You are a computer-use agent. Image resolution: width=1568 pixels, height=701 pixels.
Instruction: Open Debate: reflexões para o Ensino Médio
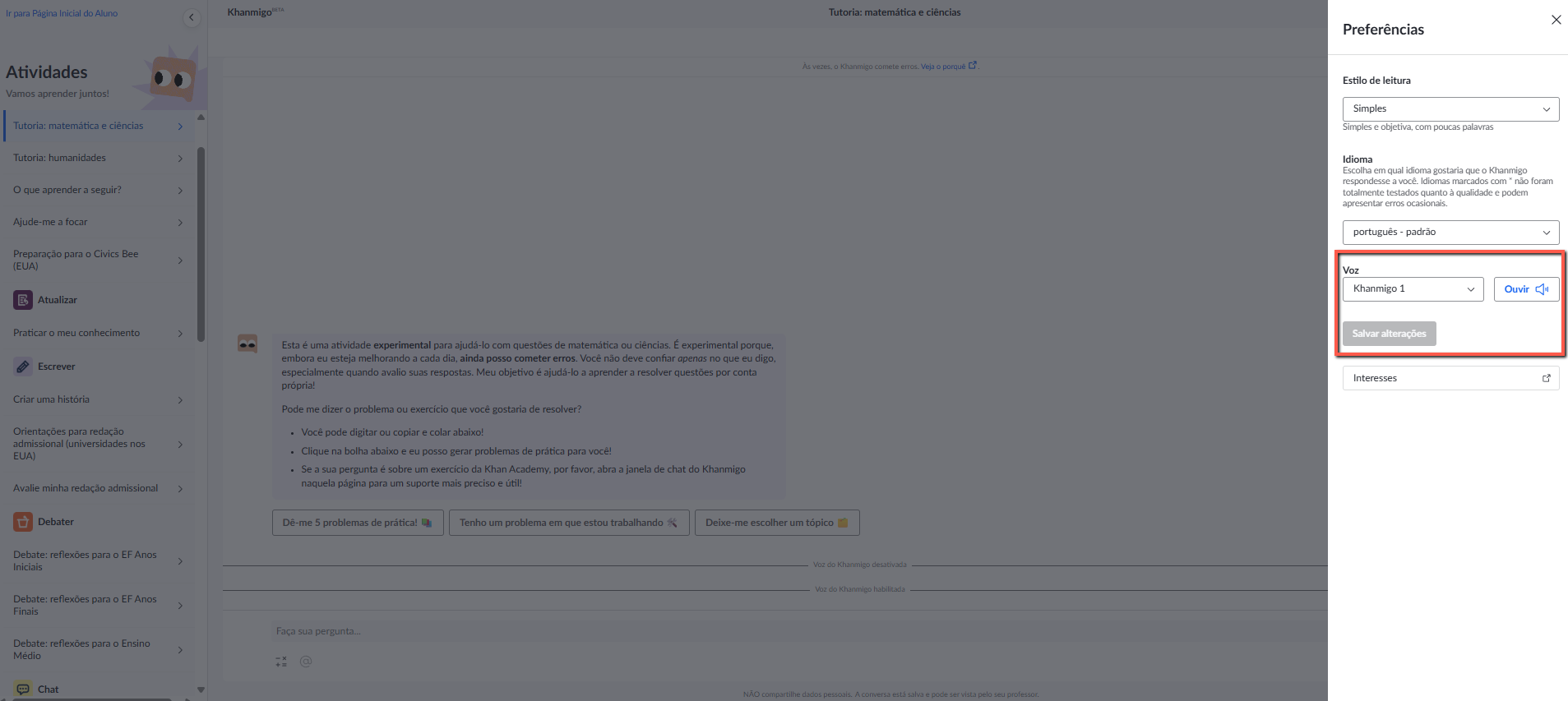[99, 649]
